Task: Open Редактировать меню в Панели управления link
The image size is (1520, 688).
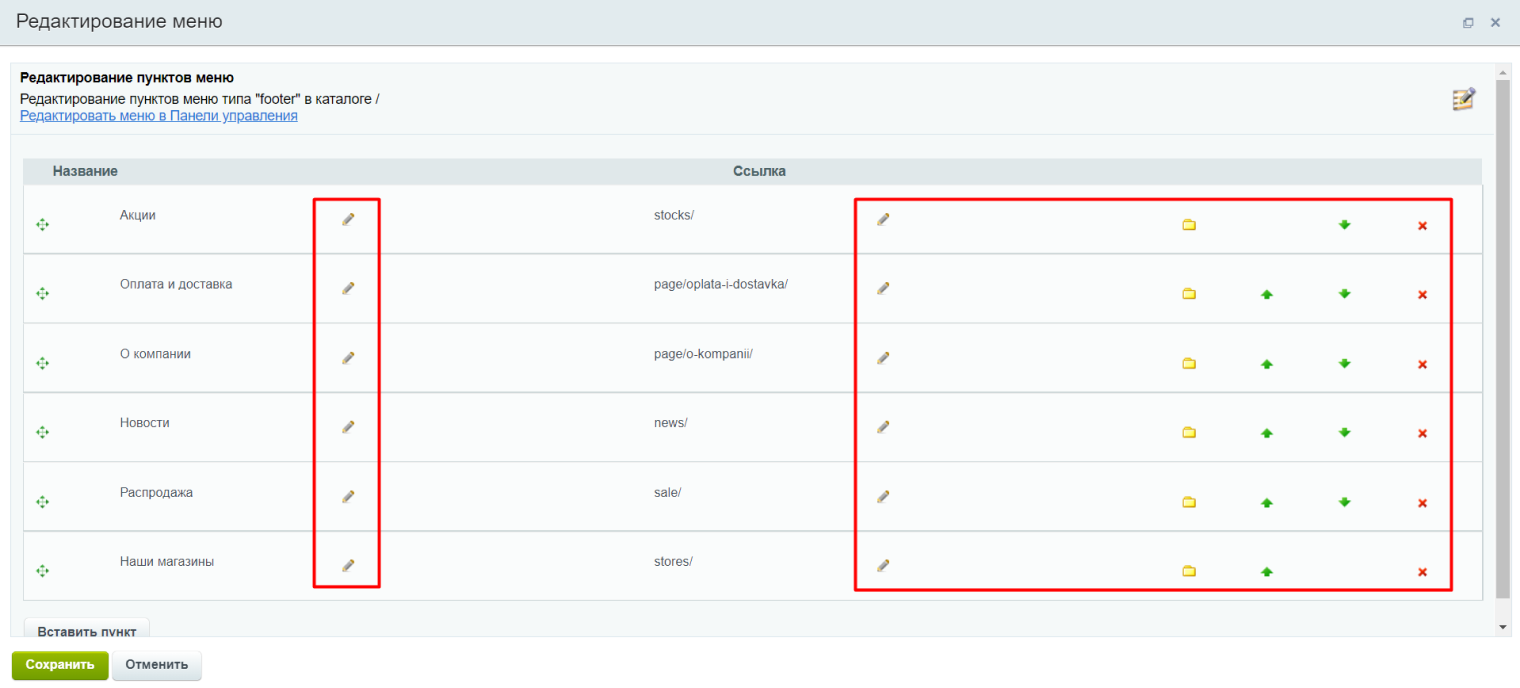Action: 159,116
